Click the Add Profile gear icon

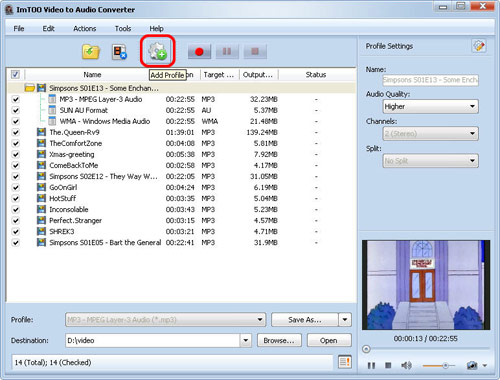pyautogui.click(x=157, y=51)
